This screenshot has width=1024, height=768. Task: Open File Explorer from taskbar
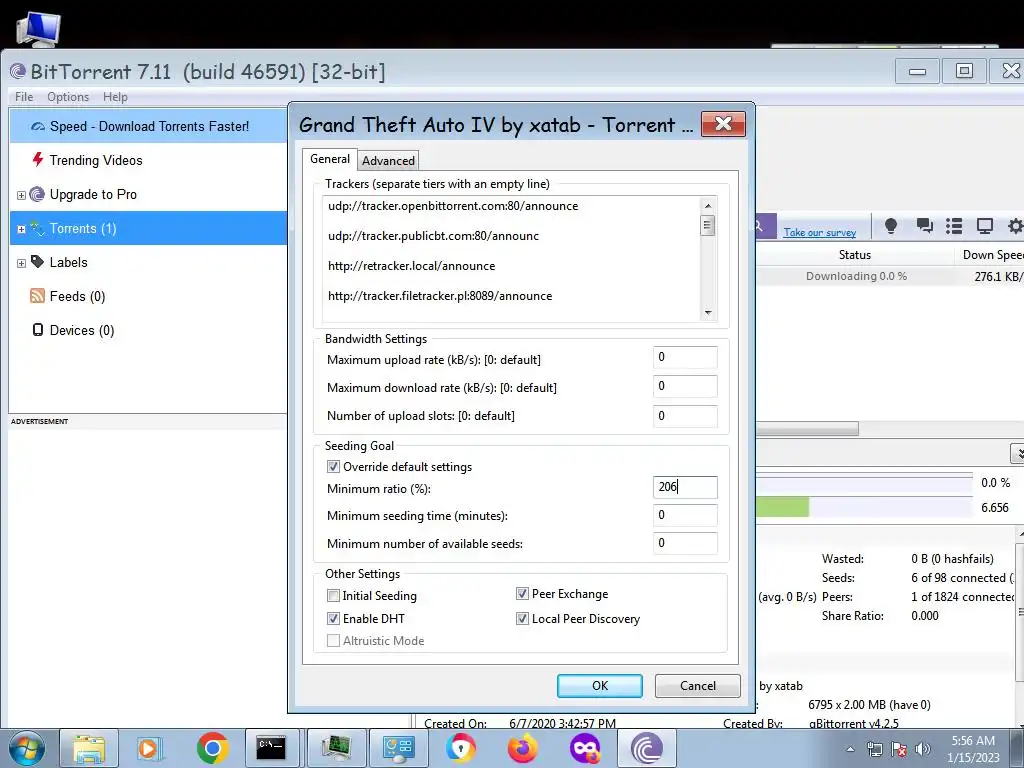89,748
